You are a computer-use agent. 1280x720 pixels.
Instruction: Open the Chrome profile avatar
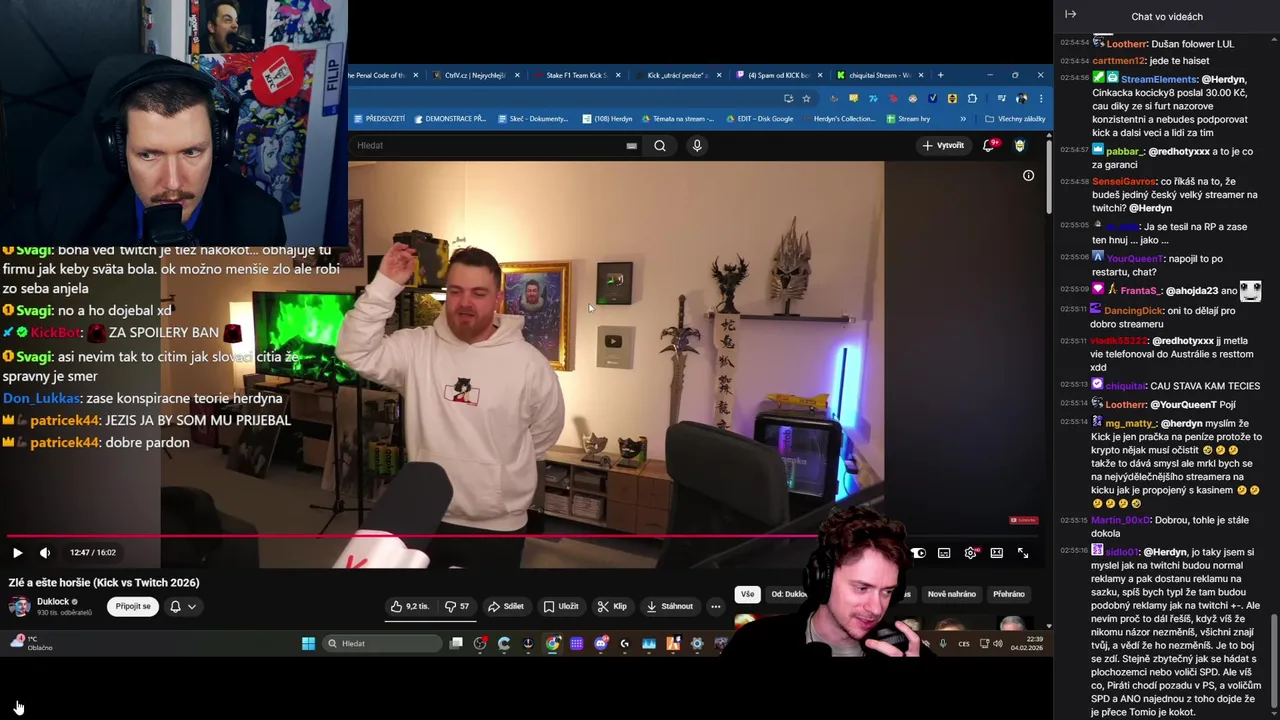coord(1021,99)
